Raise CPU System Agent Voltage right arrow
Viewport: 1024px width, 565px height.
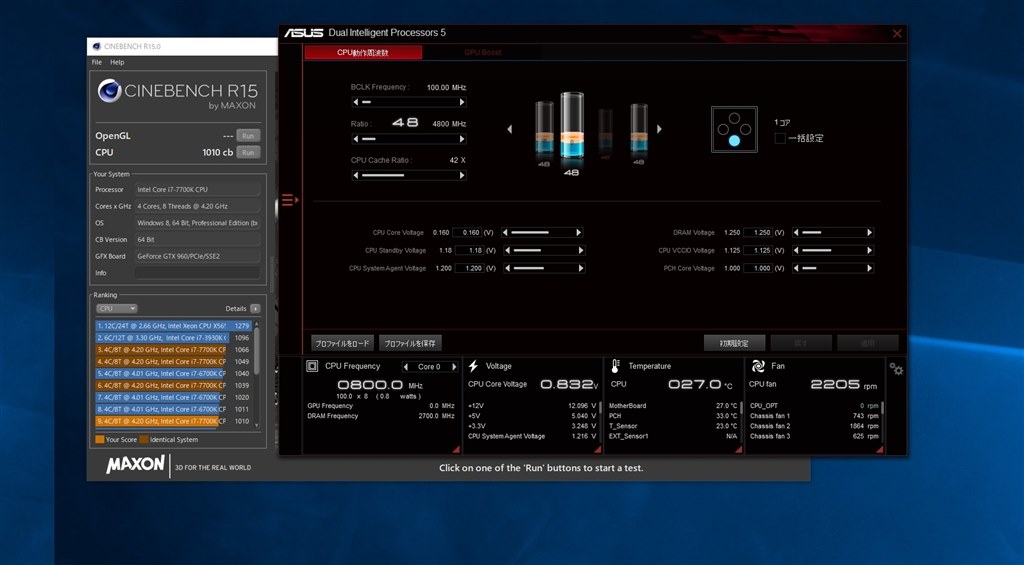pos(581,268)
